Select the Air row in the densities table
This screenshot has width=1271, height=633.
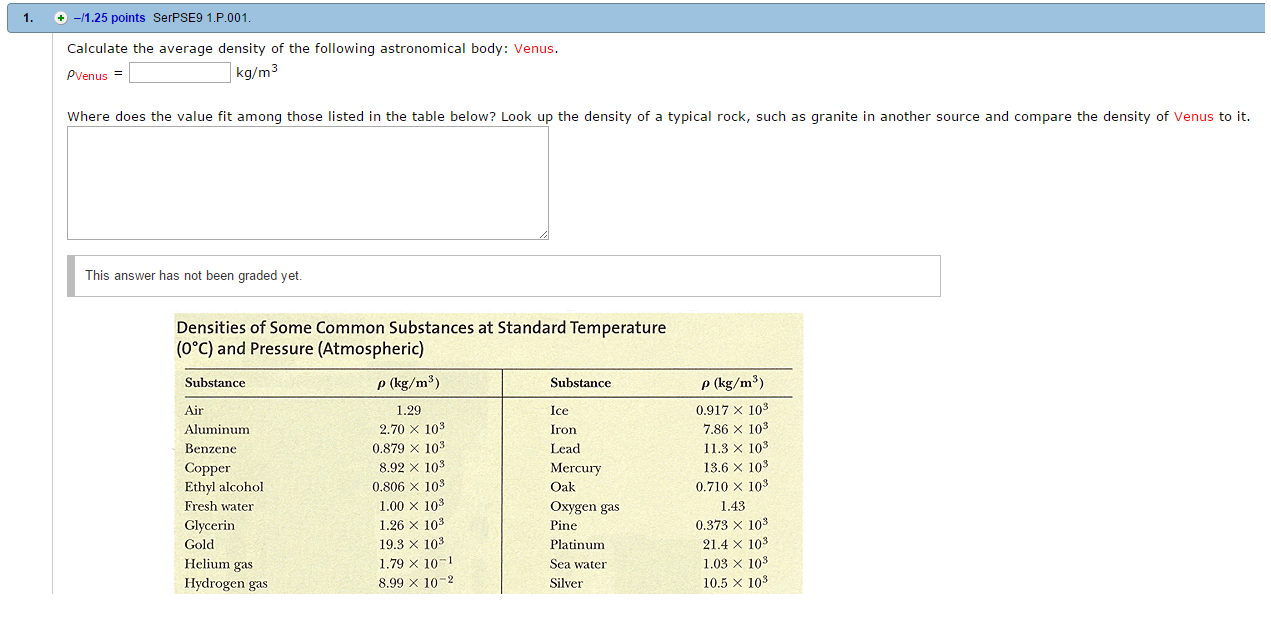click(193, 410)
